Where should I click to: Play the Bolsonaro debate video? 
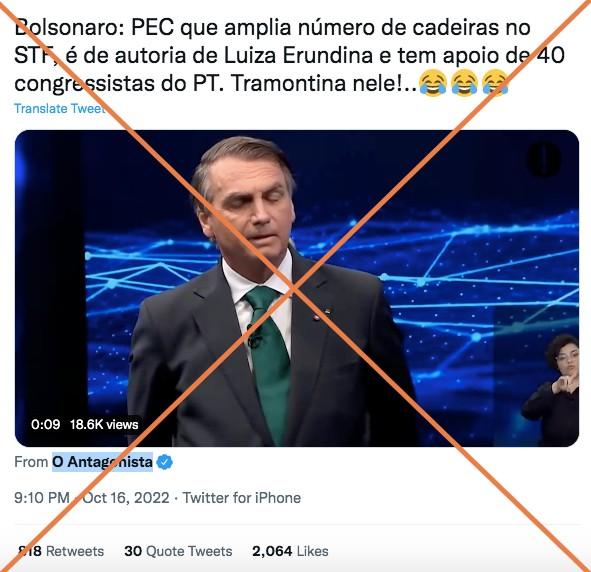coord(297,288)
